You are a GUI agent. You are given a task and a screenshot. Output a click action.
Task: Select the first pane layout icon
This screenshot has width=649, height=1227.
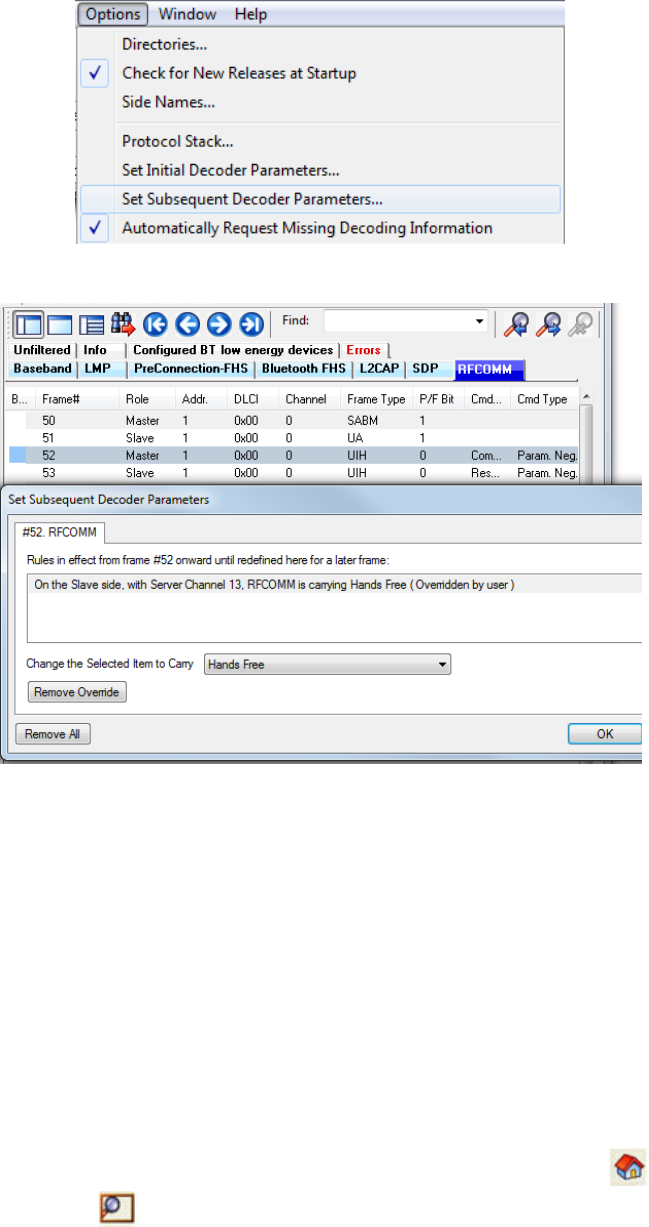(27, 323)
